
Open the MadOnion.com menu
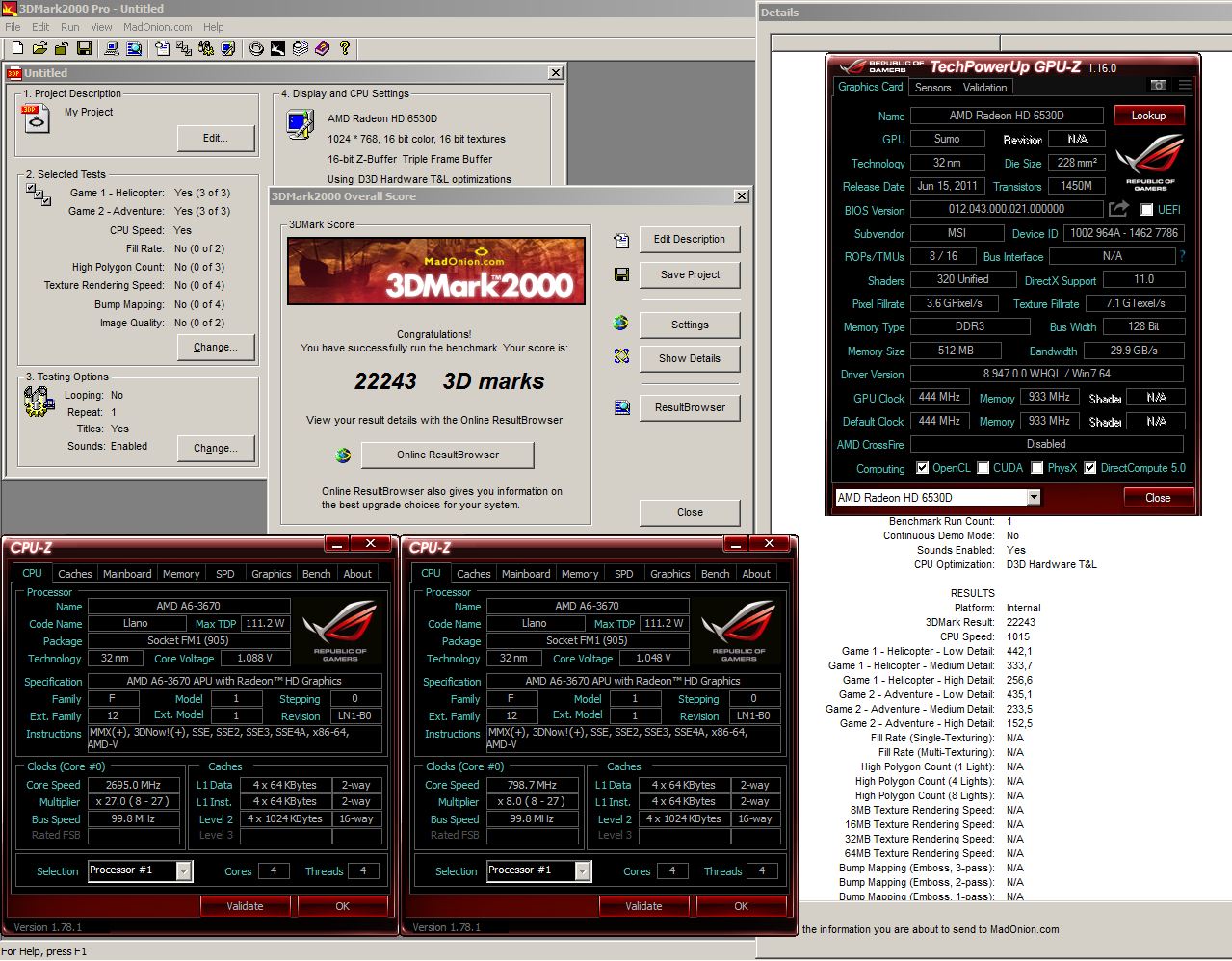point(158,27)
